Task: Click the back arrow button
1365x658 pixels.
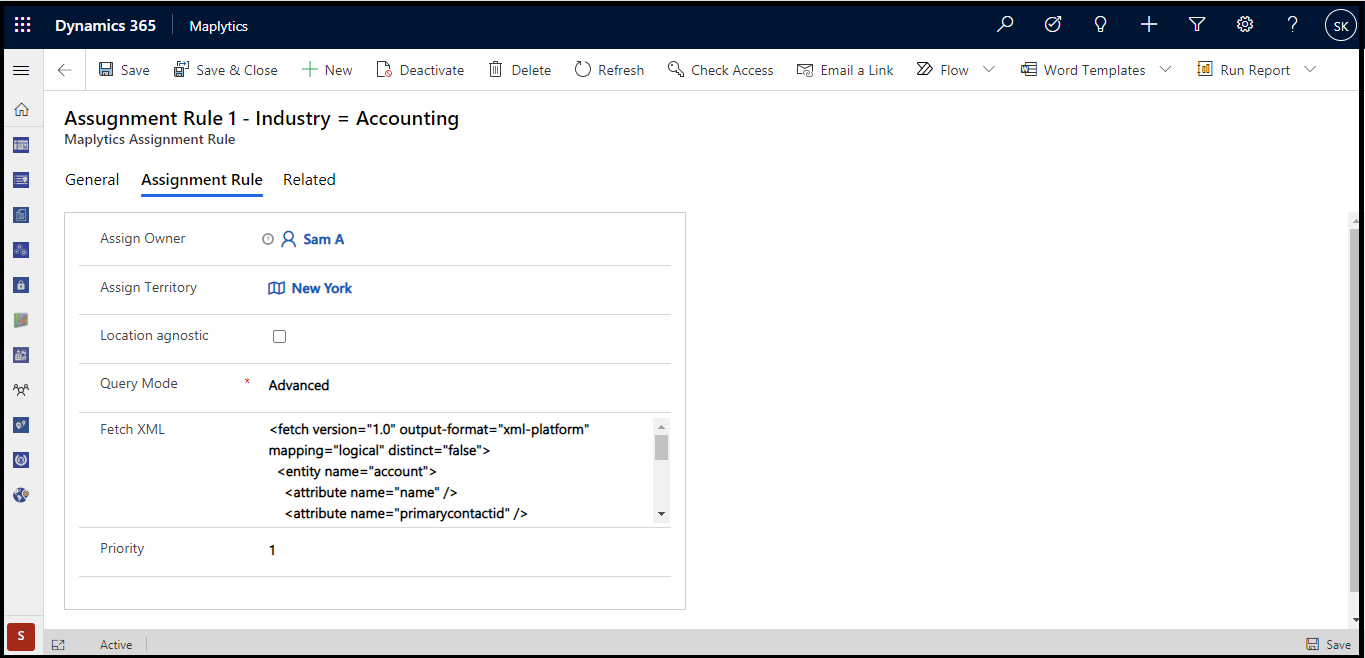Action: (x=65, y=70)
